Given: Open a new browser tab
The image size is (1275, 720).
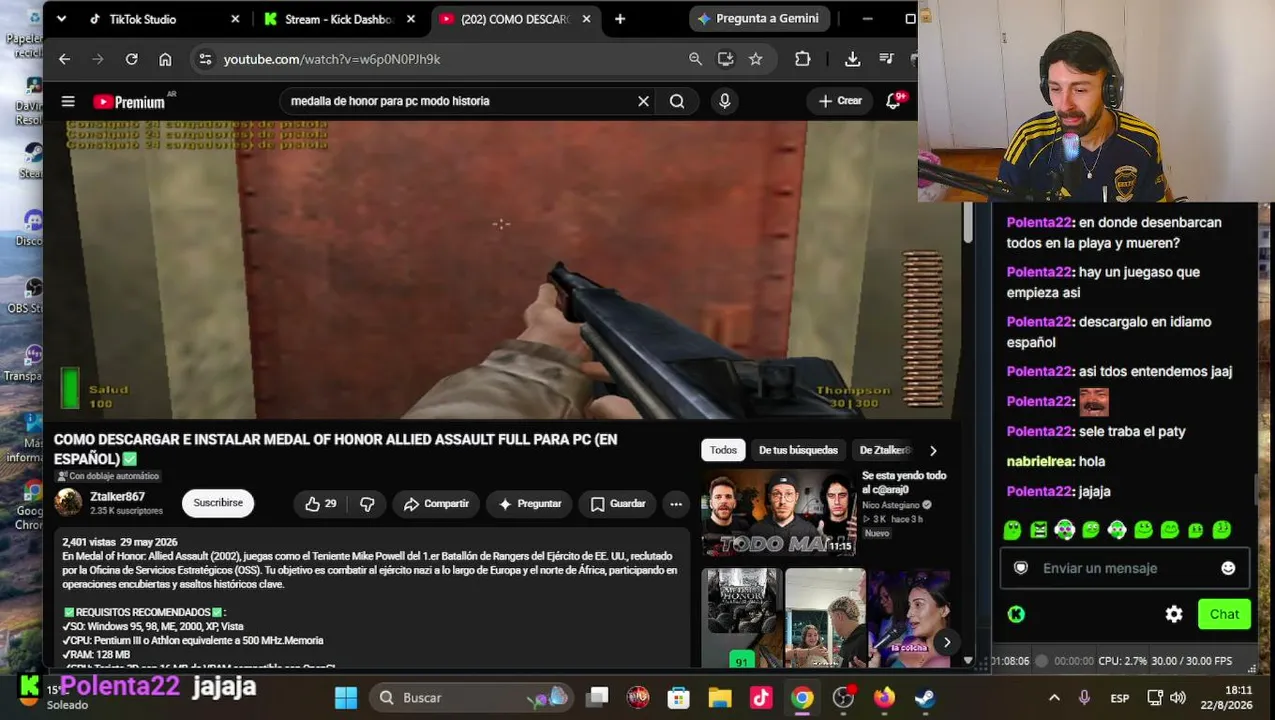Looking at the screenshot, I should coord(620,19).
